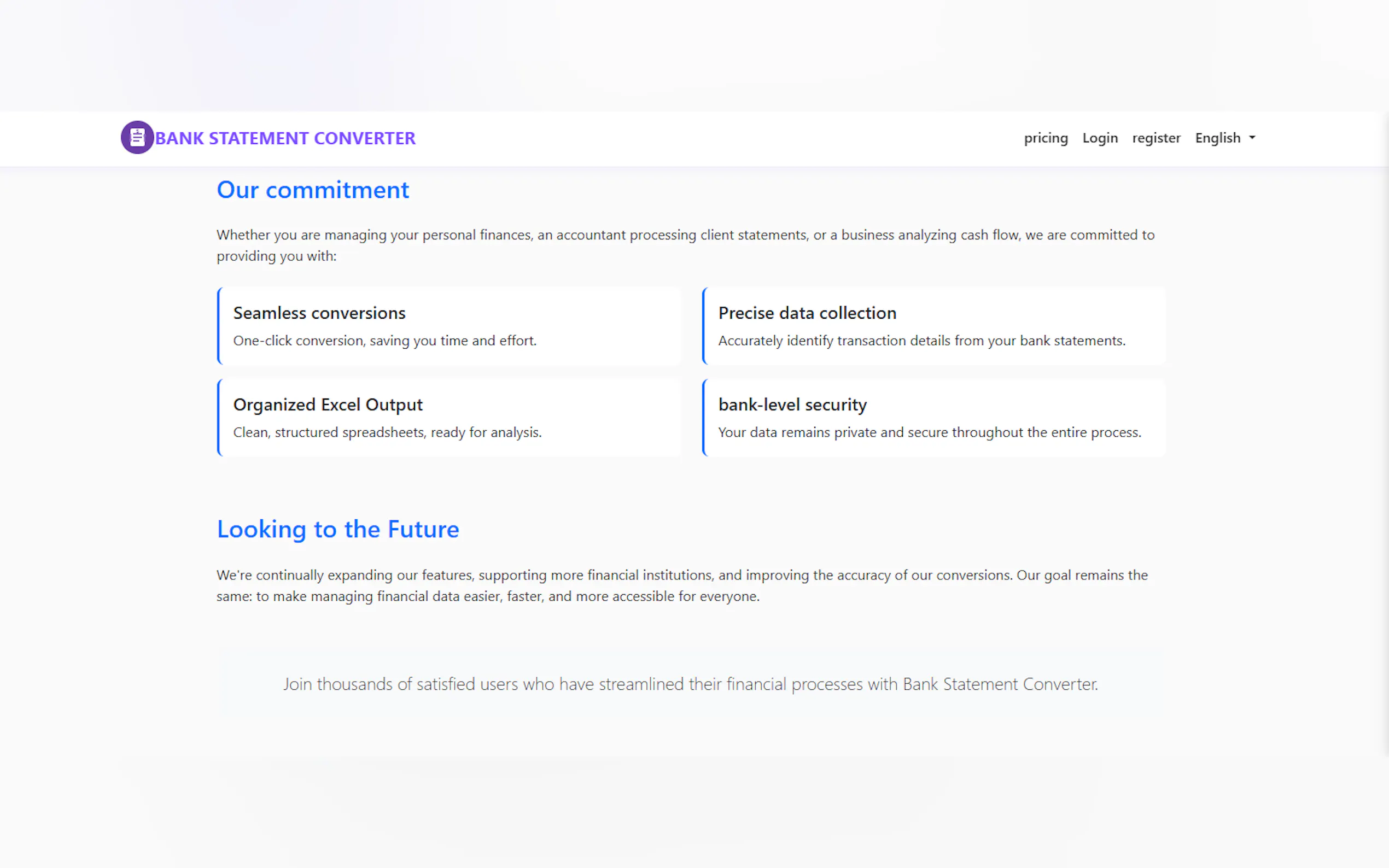Image resolution: width=1389 pixels, height=868 pixels.
Task: Click the purple document logo icon
Action: (x=137, y=137)
